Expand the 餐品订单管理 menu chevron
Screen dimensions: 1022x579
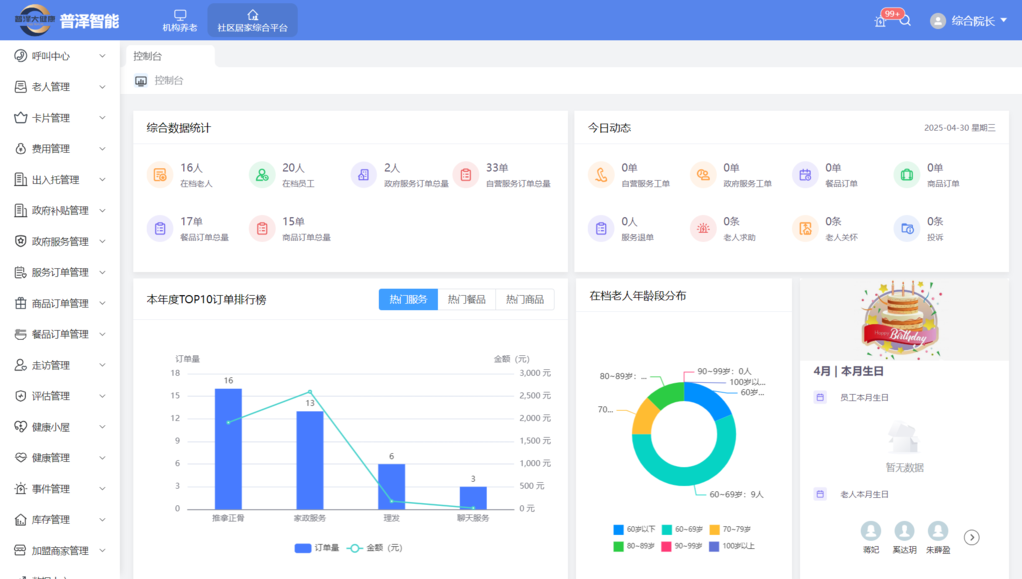(102, 334)
